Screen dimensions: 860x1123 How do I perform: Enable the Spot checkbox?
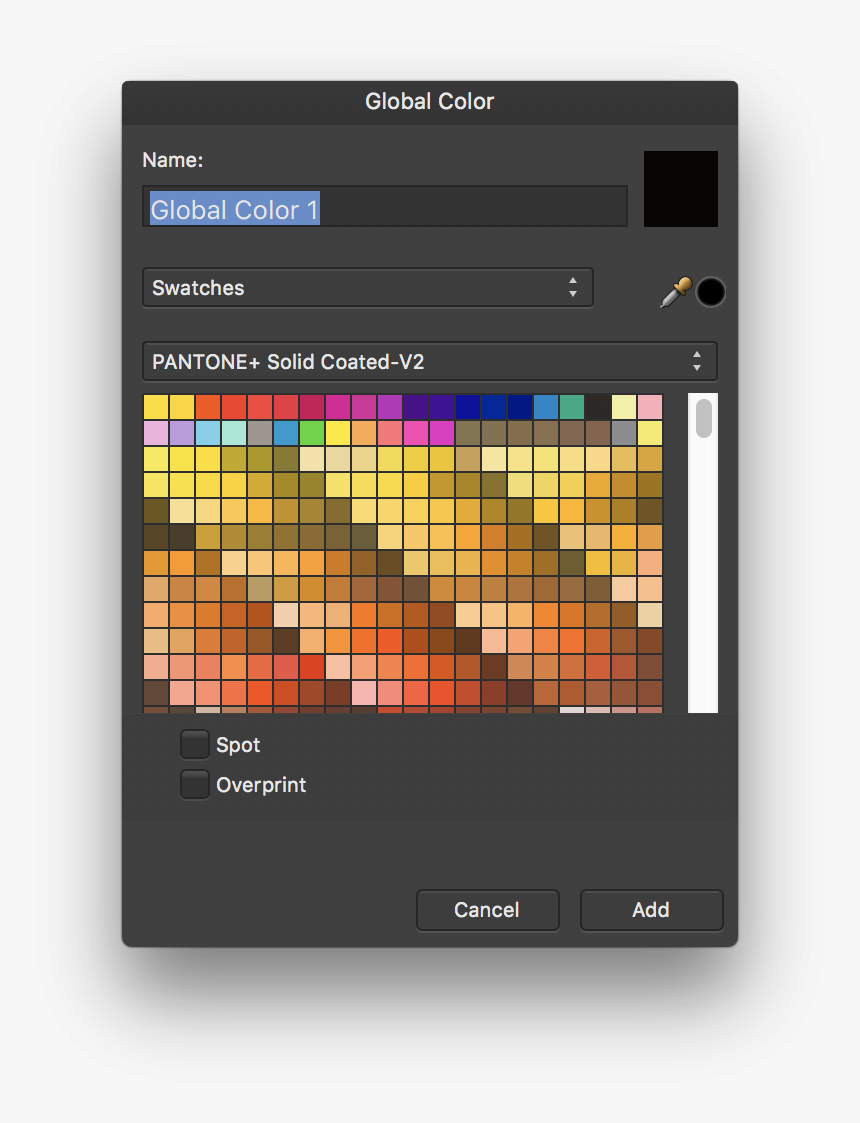194,744
